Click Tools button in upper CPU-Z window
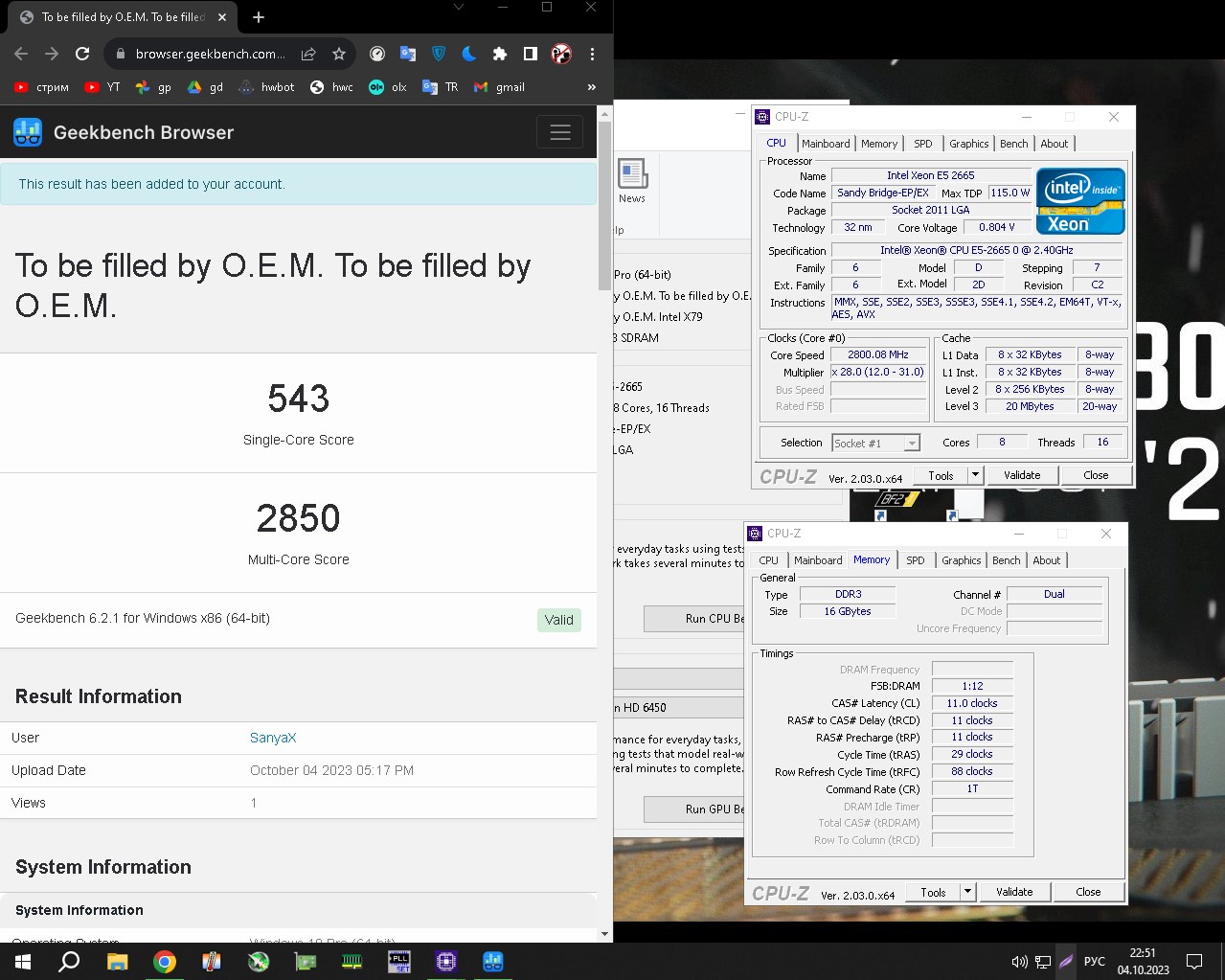Image resolution: width=1225 pixels, height=980 pixels. coord(941,475)
